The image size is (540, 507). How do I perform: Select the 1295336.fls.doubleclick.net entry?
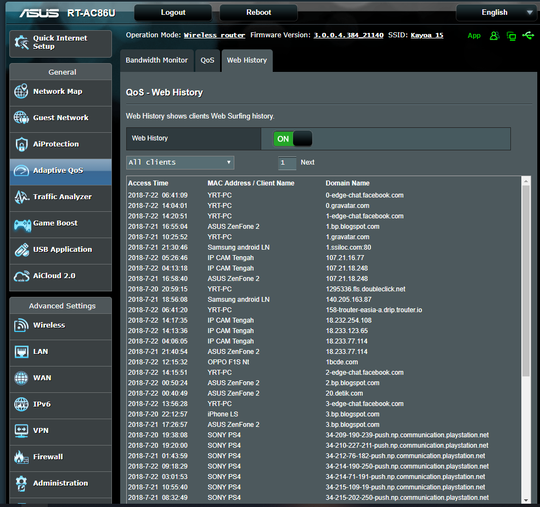click(365, 289)
